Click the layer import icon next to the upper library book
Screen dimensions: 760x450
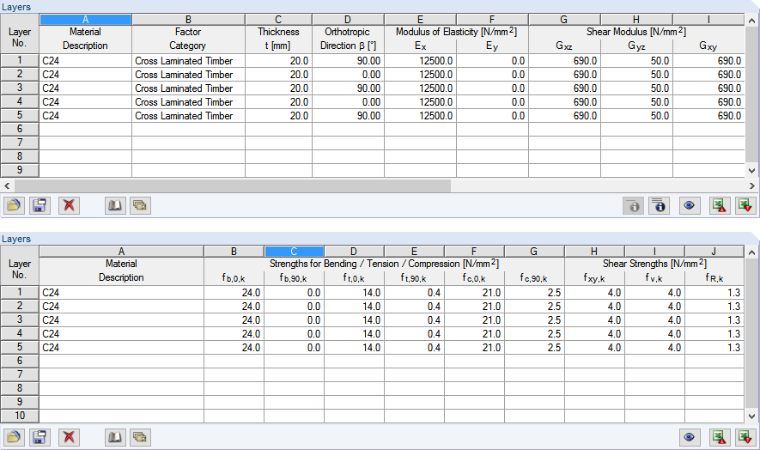[x=140, y=206]
